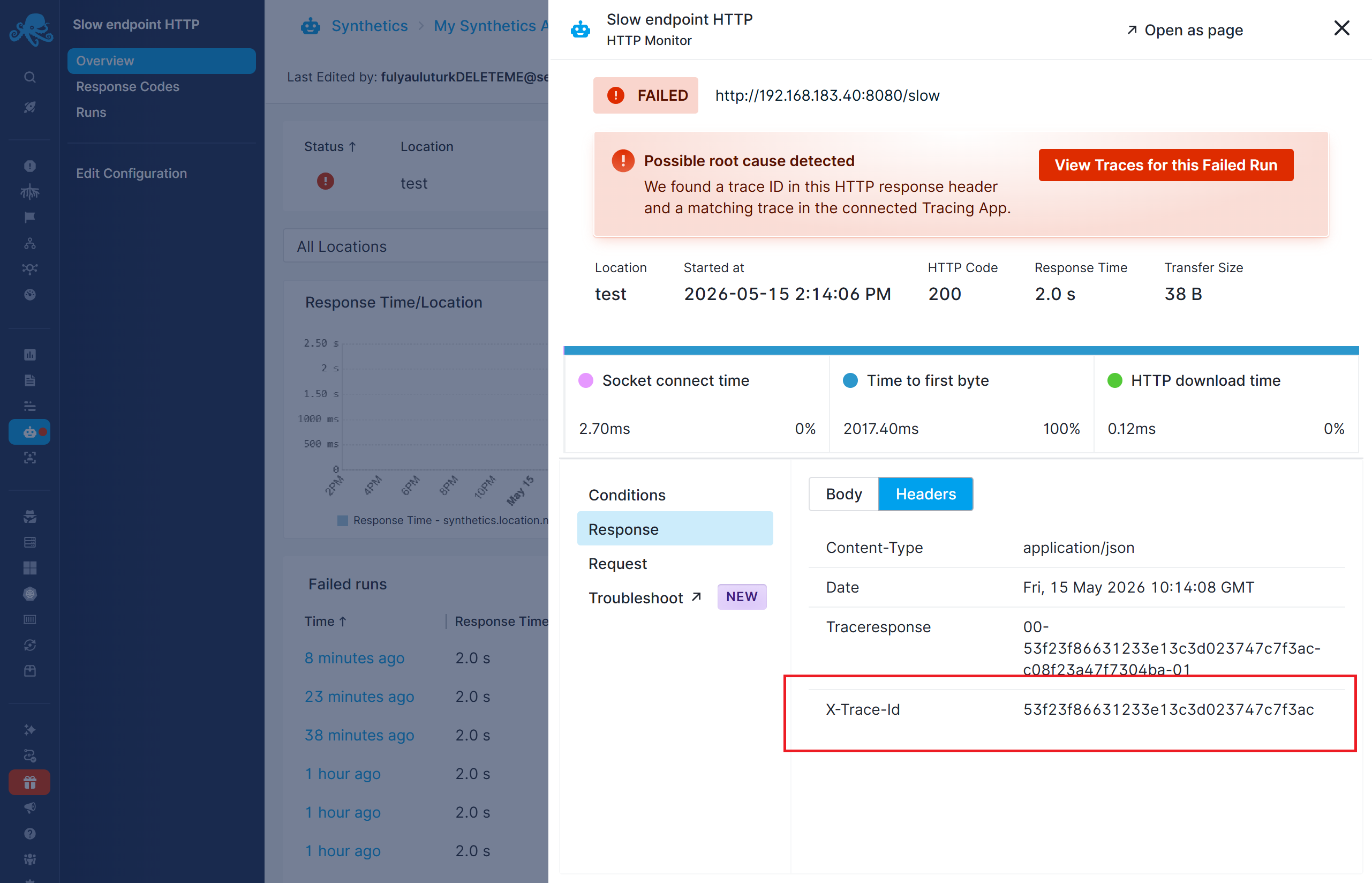
Task: Click the monitored URL http://192.168.183.40:8080/slow
Action: (x=827, y=95)
